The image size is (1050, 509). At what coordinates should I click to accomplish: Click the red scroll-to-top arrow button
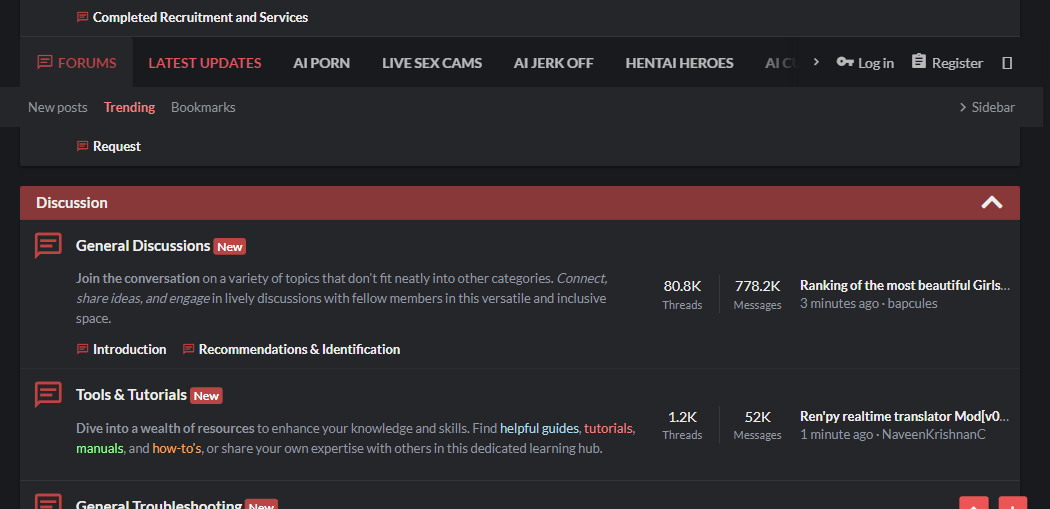(x=974, y=504)
